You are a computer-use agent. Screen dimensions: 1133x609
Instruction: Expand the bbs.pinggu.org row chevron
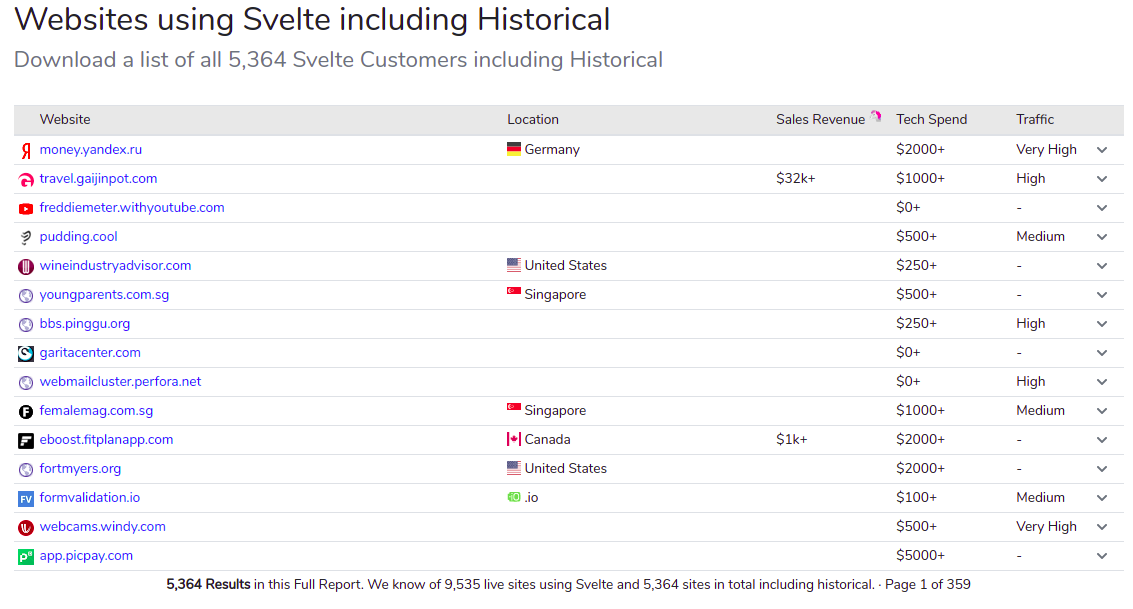point(1102,324)
